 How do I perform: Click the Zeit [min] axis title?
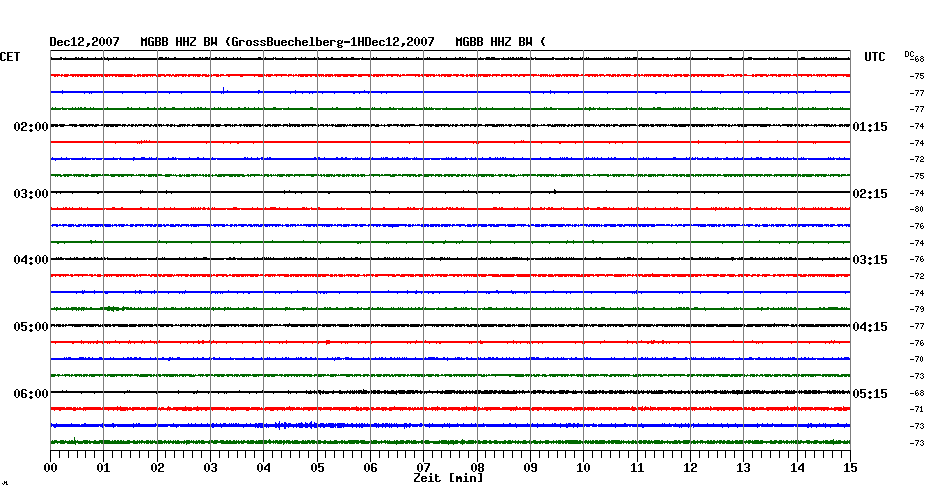448,478
